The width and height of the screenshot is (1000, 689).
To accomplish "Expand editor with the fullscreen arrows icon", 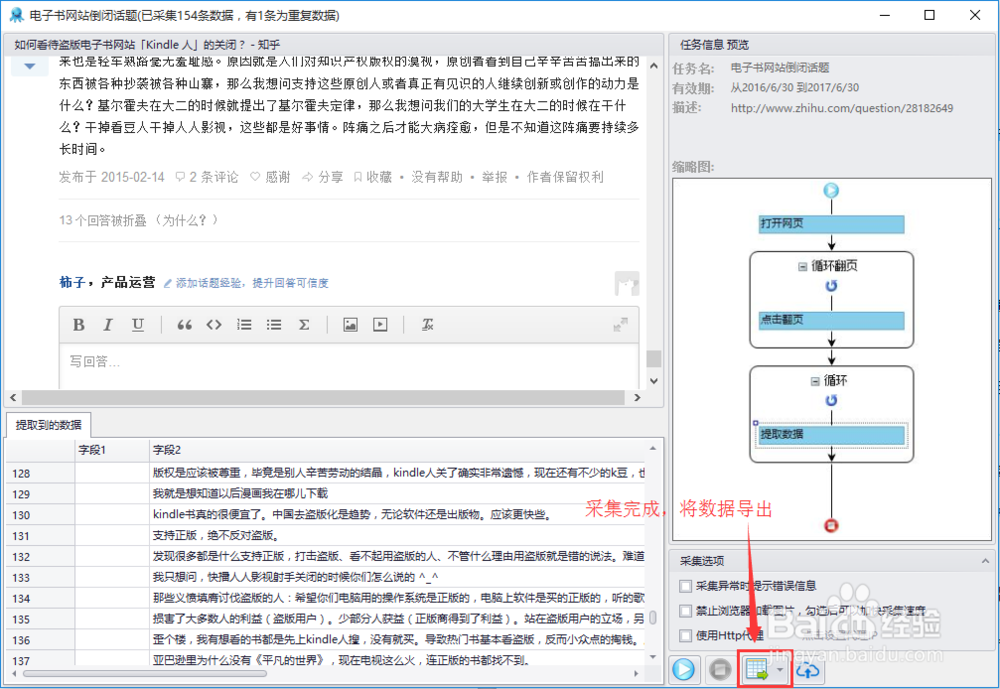I will coord(620,325).
